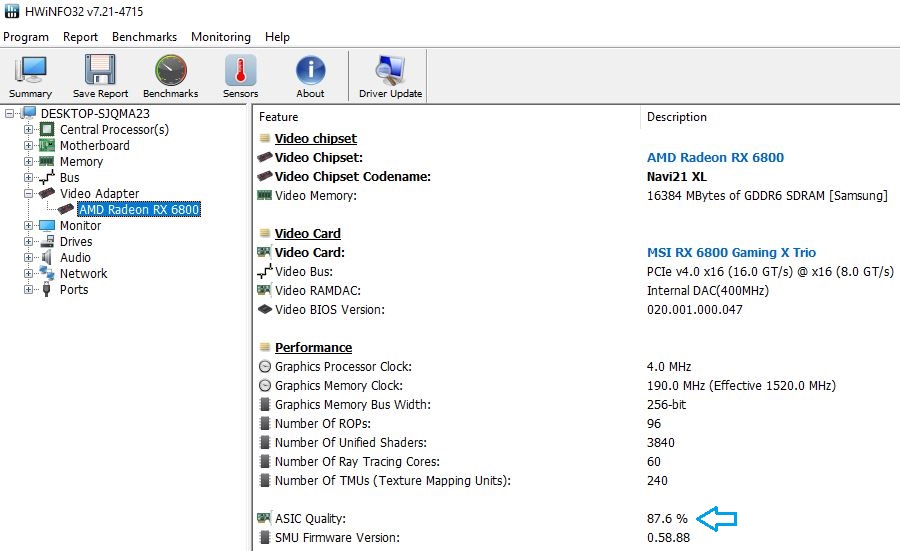Open the Report menu
This screenshot has height=551, width=900.
click(x=80, y=37)
